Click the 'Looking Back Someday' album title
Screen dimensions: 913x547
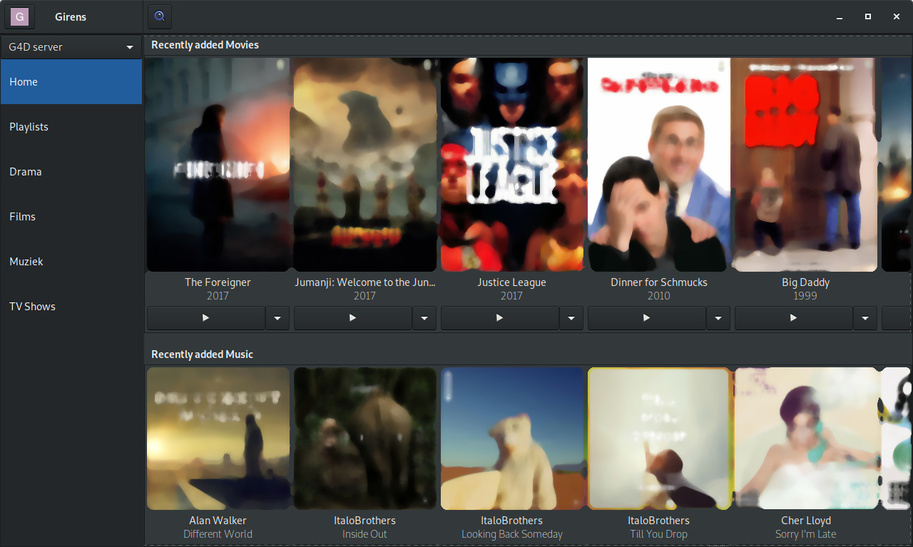pos(512,534)
